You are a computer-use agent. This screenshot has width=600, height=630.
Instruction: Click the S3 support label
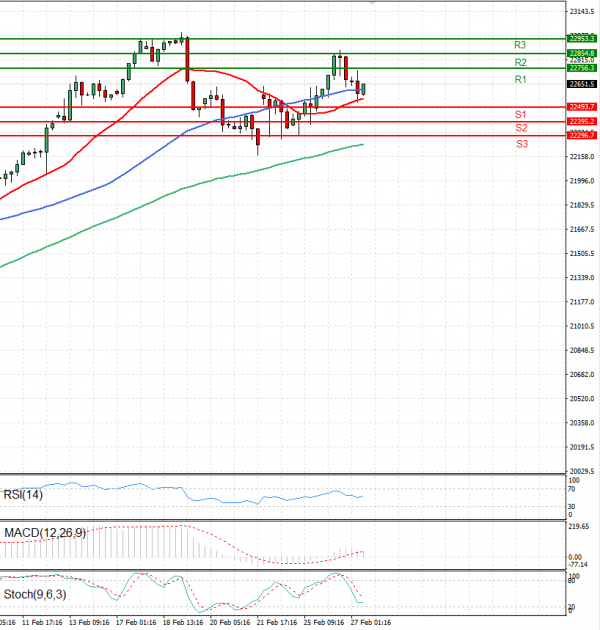(x=522, y=144)
